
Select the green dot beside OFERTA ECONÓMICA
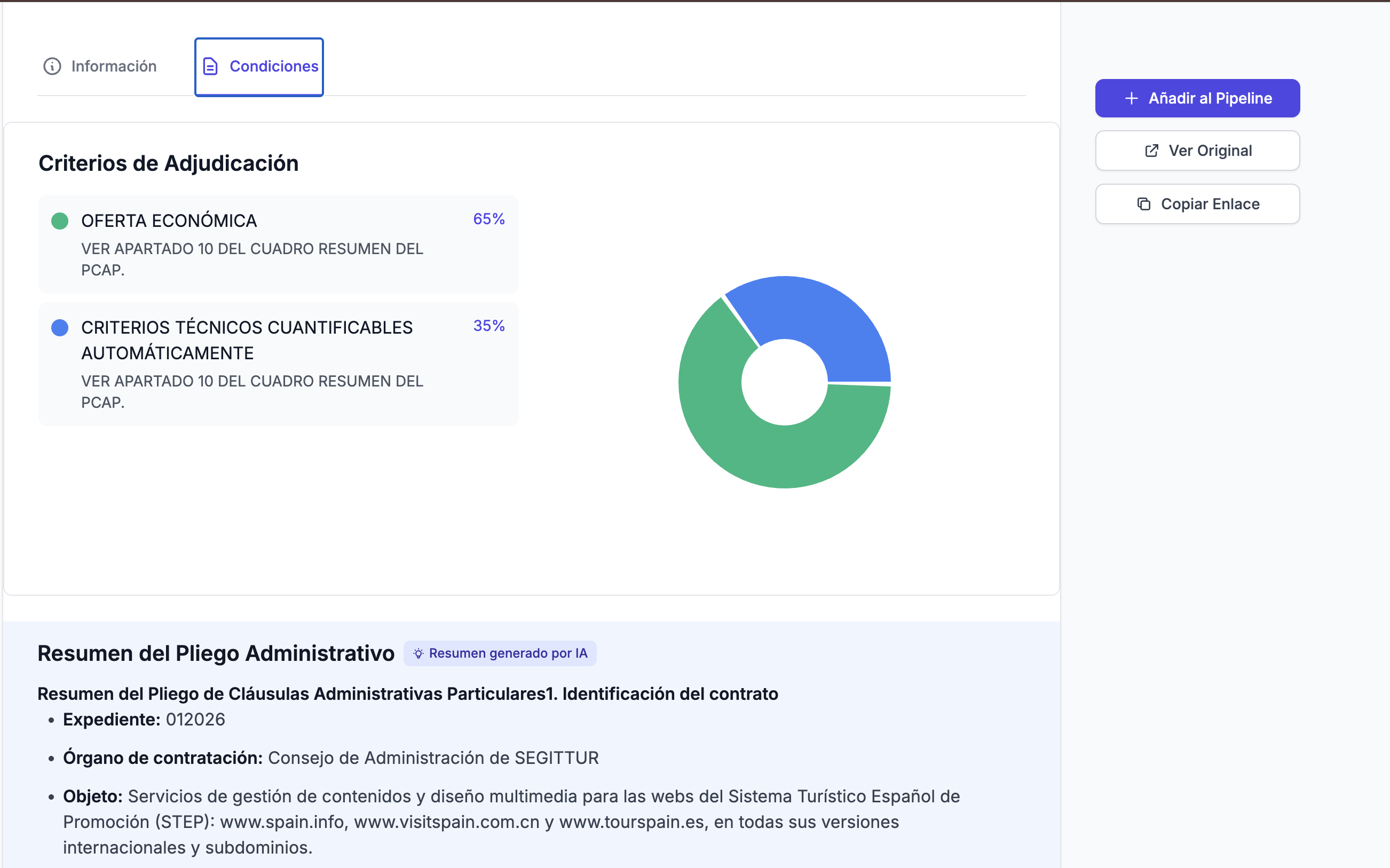tap(59, 220)
